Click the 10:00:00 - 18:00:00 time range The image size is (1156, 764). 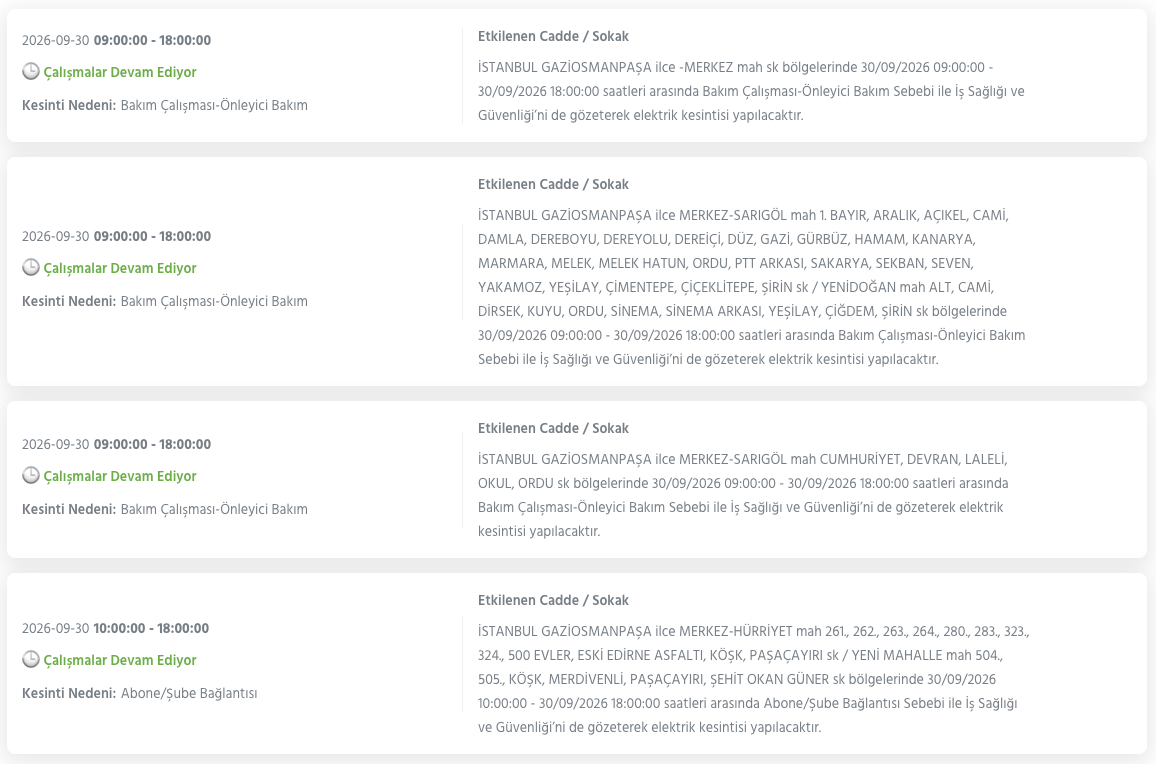[x=151, y=628]
